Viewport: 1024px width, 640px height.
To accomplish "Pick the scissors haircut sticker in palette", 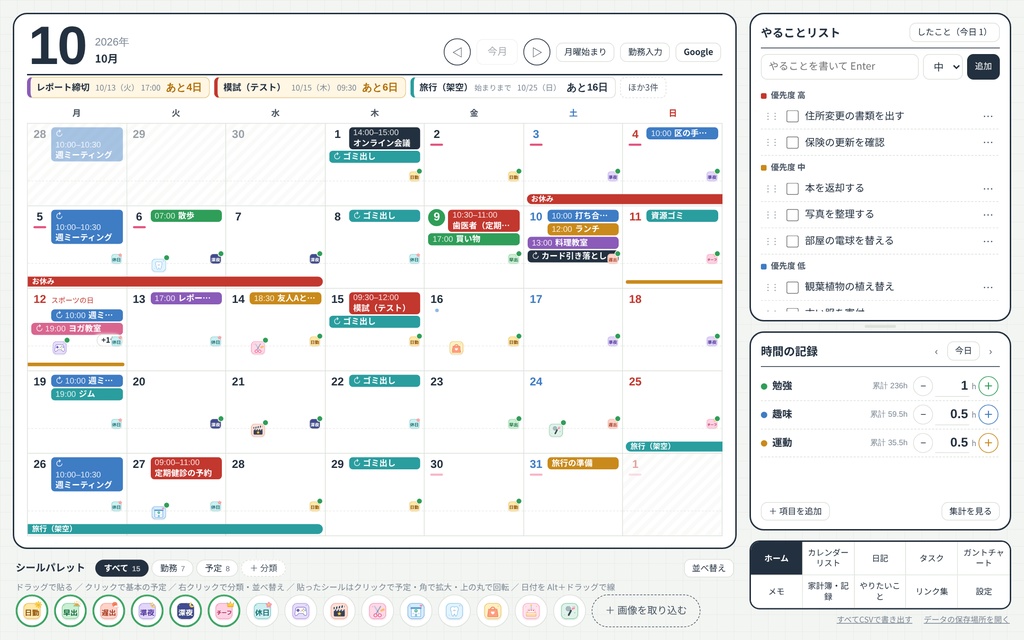I will click(377, 612).
